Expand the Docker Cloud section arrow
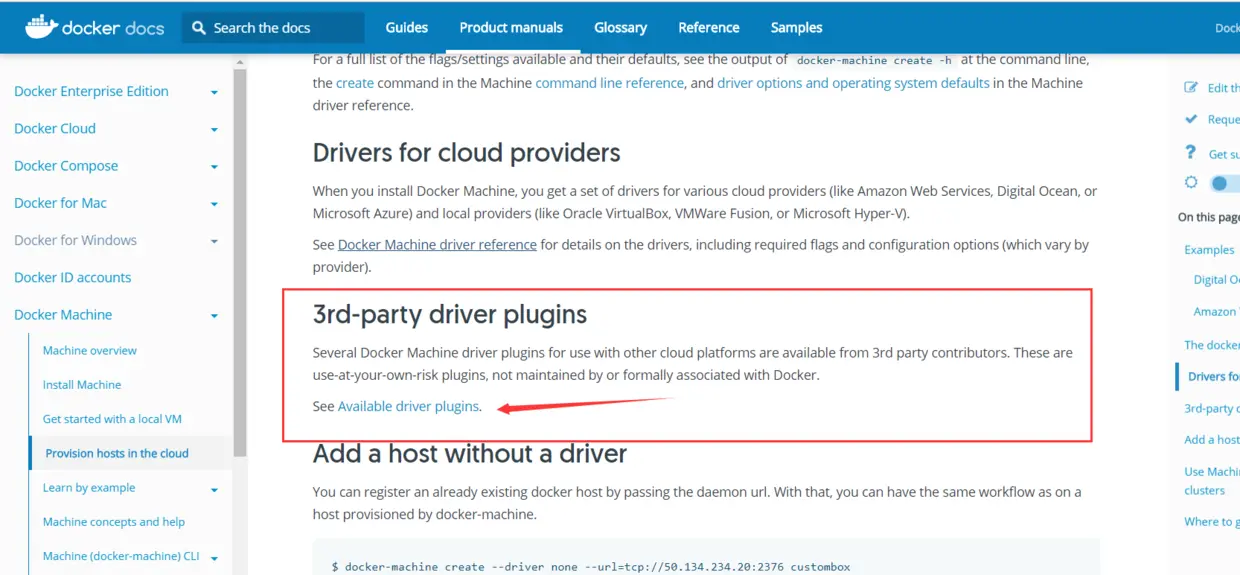 tap(214, 129)
